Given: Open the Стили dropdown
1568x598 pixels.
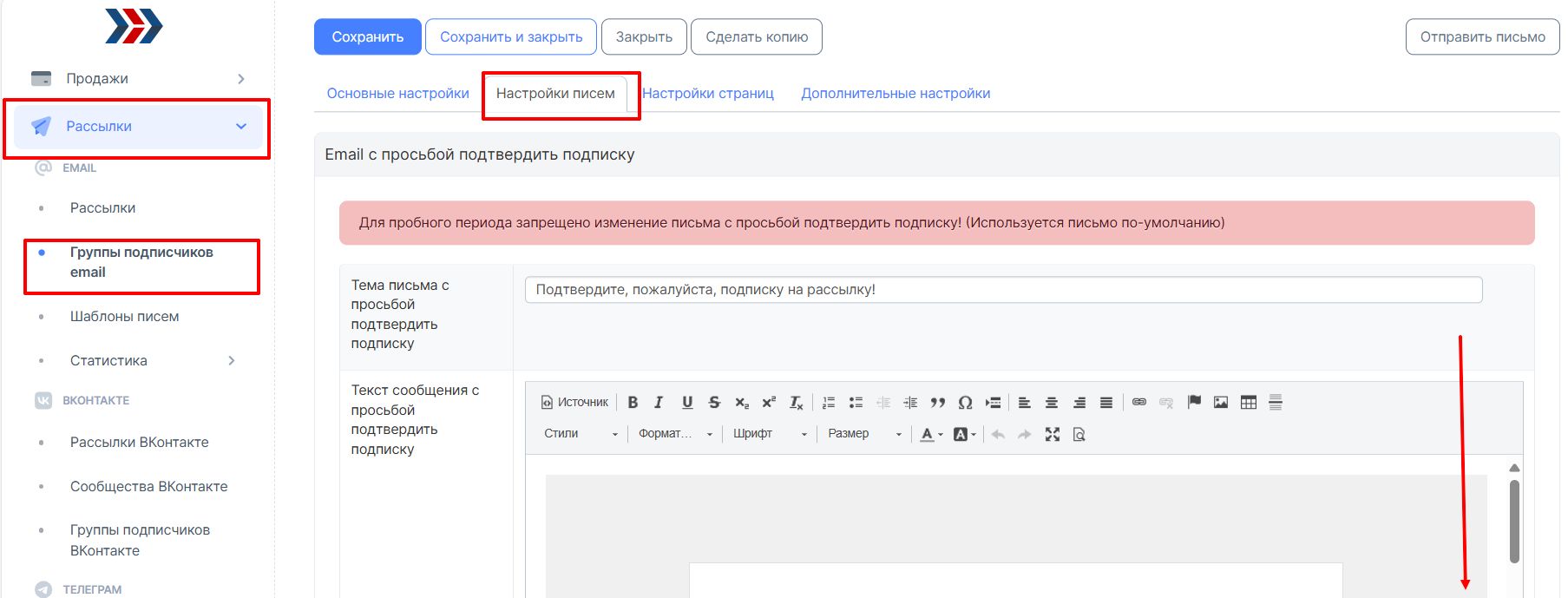Looking at the screenshot, I should coord(581,434).
